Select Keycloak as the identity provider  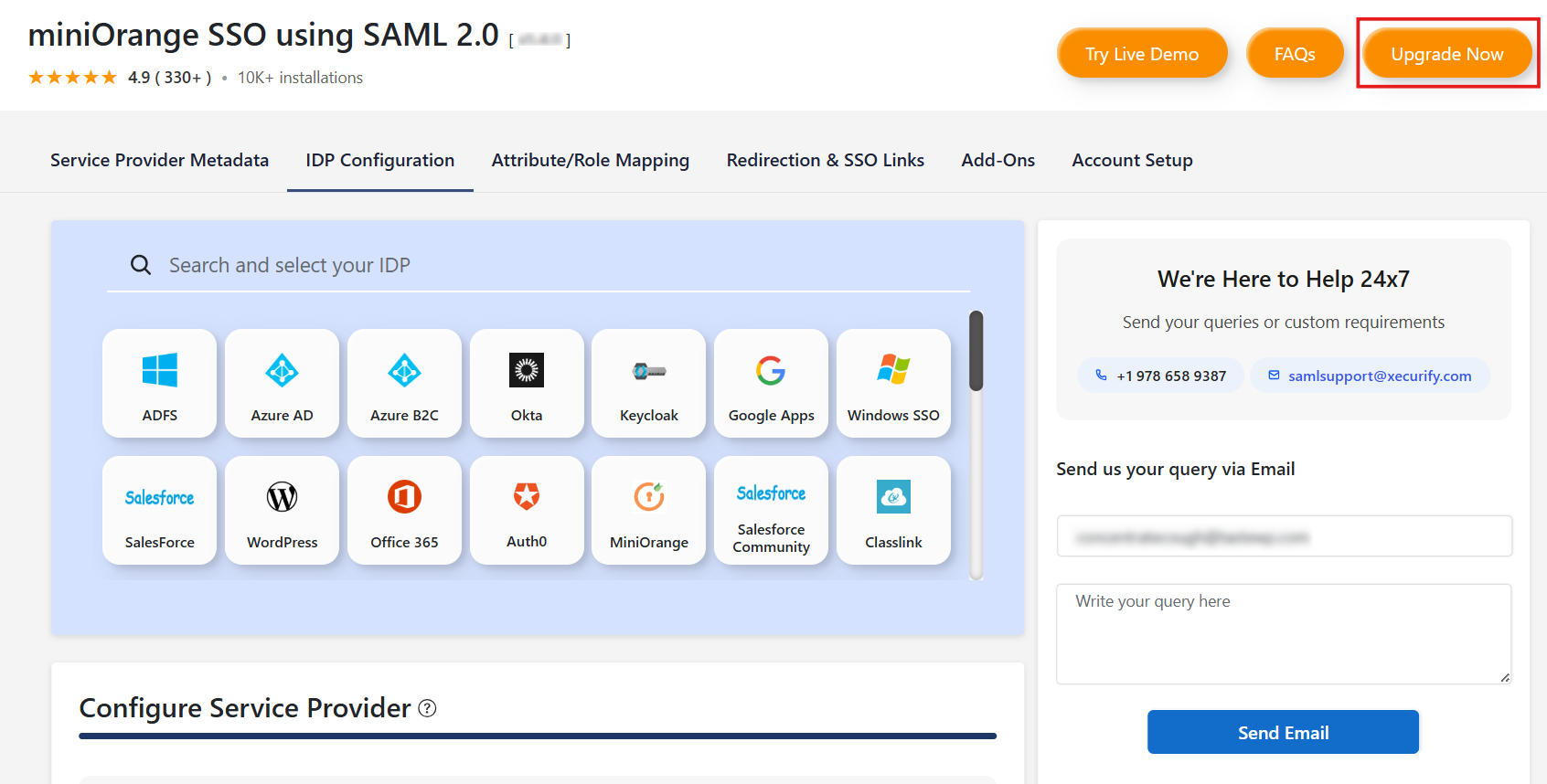648,383
